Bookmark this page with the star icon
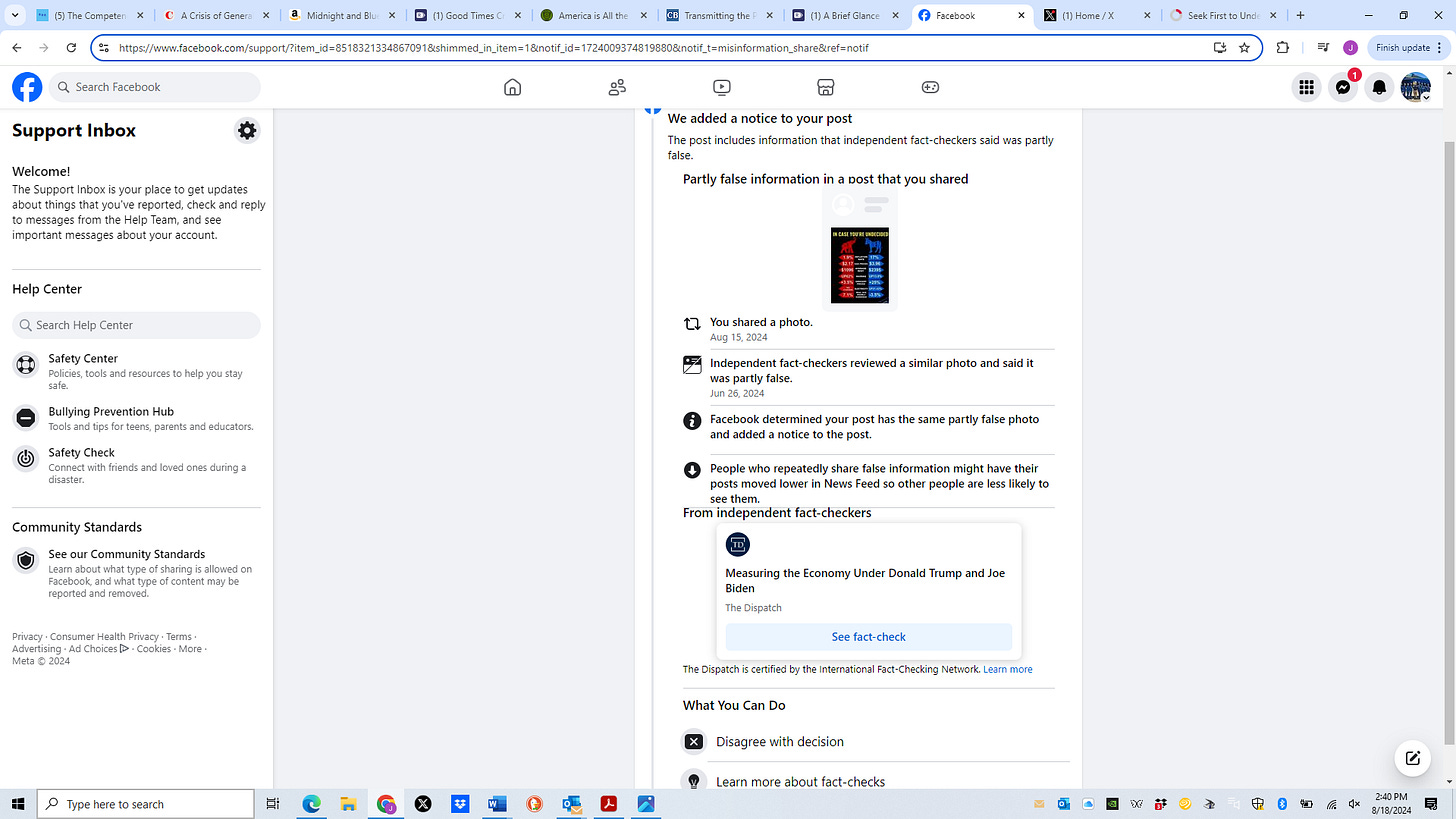The height and width of the screenshot is (819, 1456). 1244,47
